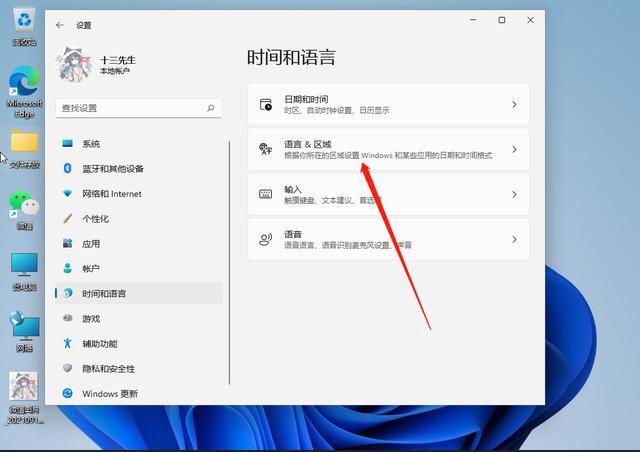Click the search magnifier icon
Viewport: 640px width, 452px height.
(211, 108)
